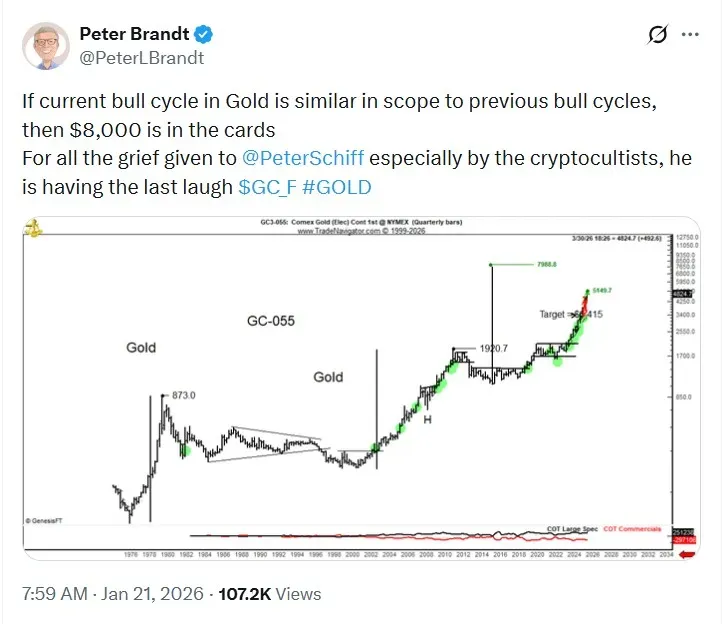The width and height of the screenshot is (726, 624).
Task: Click the 1920.7 price label
Action: coord(492,349)
